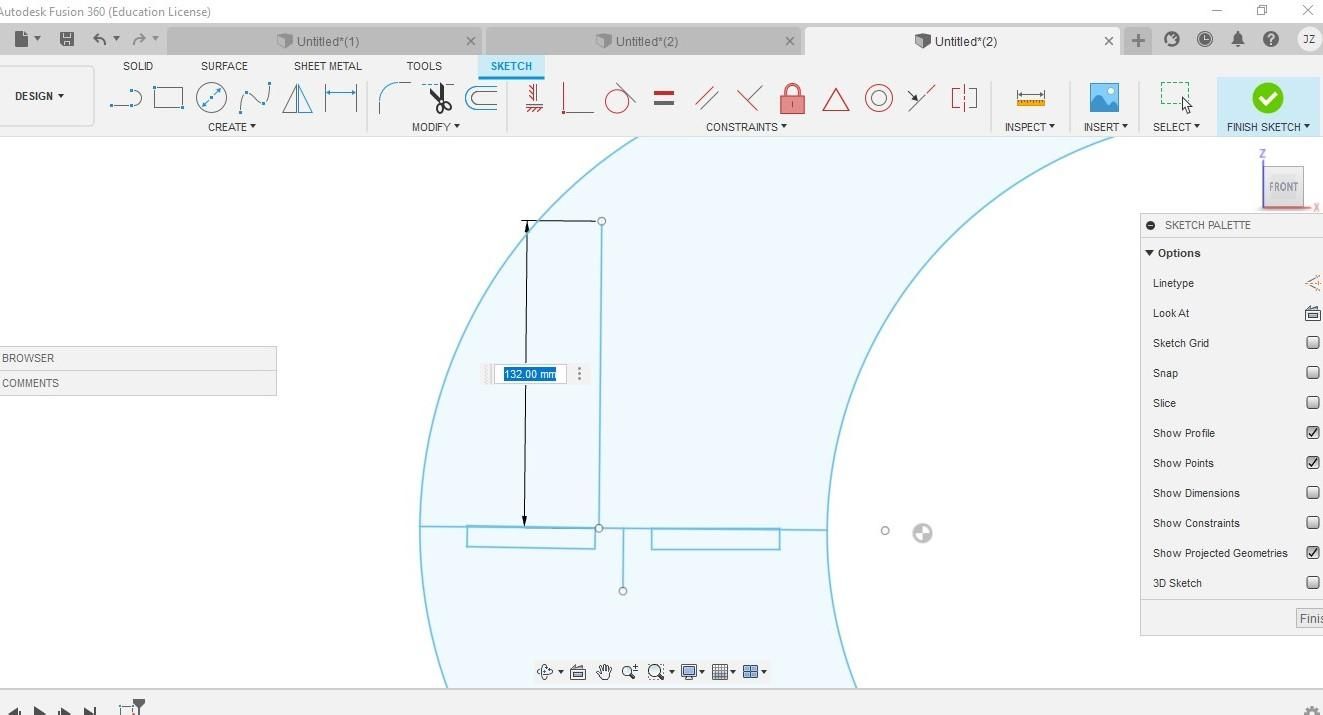Open the INSERT dropdown menu
1323x715 pixels.
(x=1106, y=127)
